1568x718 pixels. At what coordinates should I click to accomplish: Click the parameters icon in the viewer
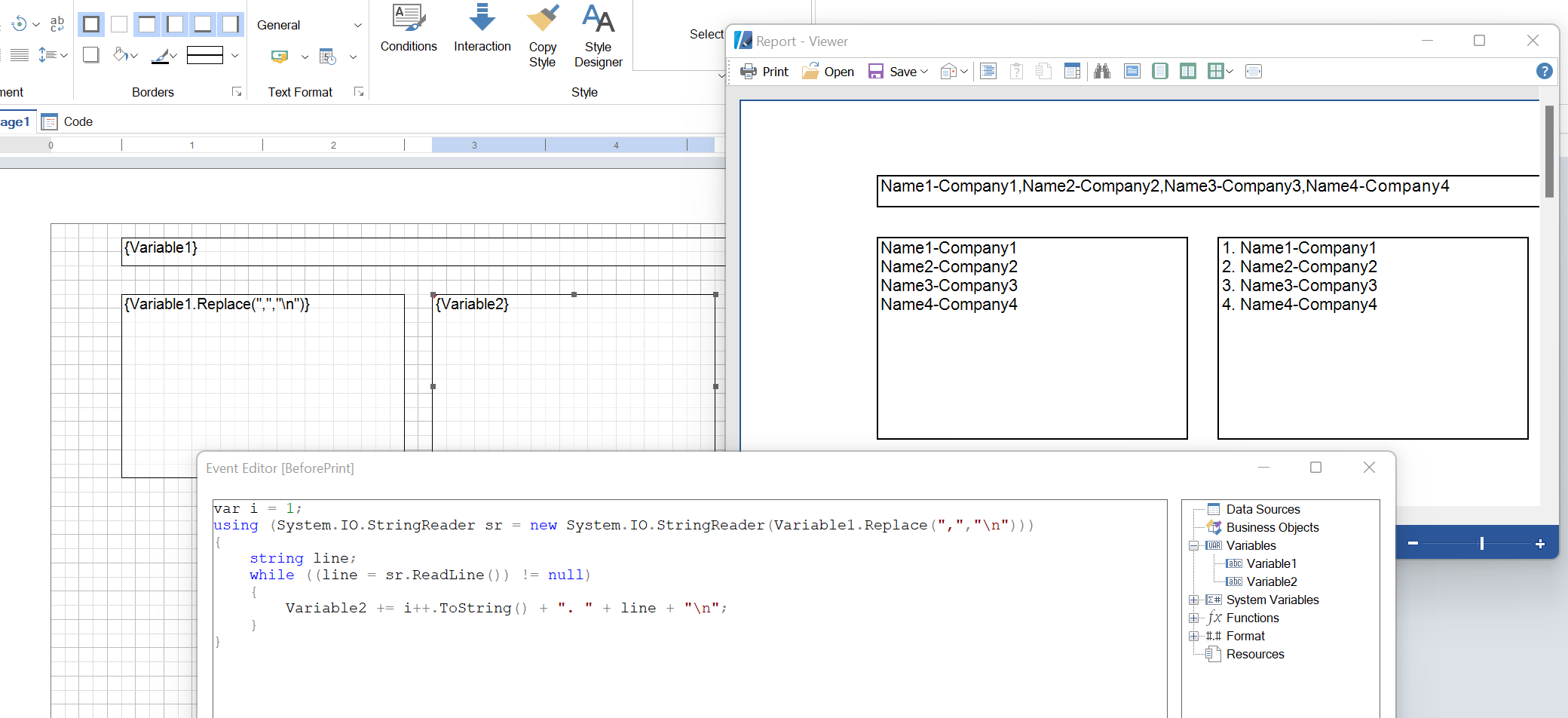(1016, 72)
